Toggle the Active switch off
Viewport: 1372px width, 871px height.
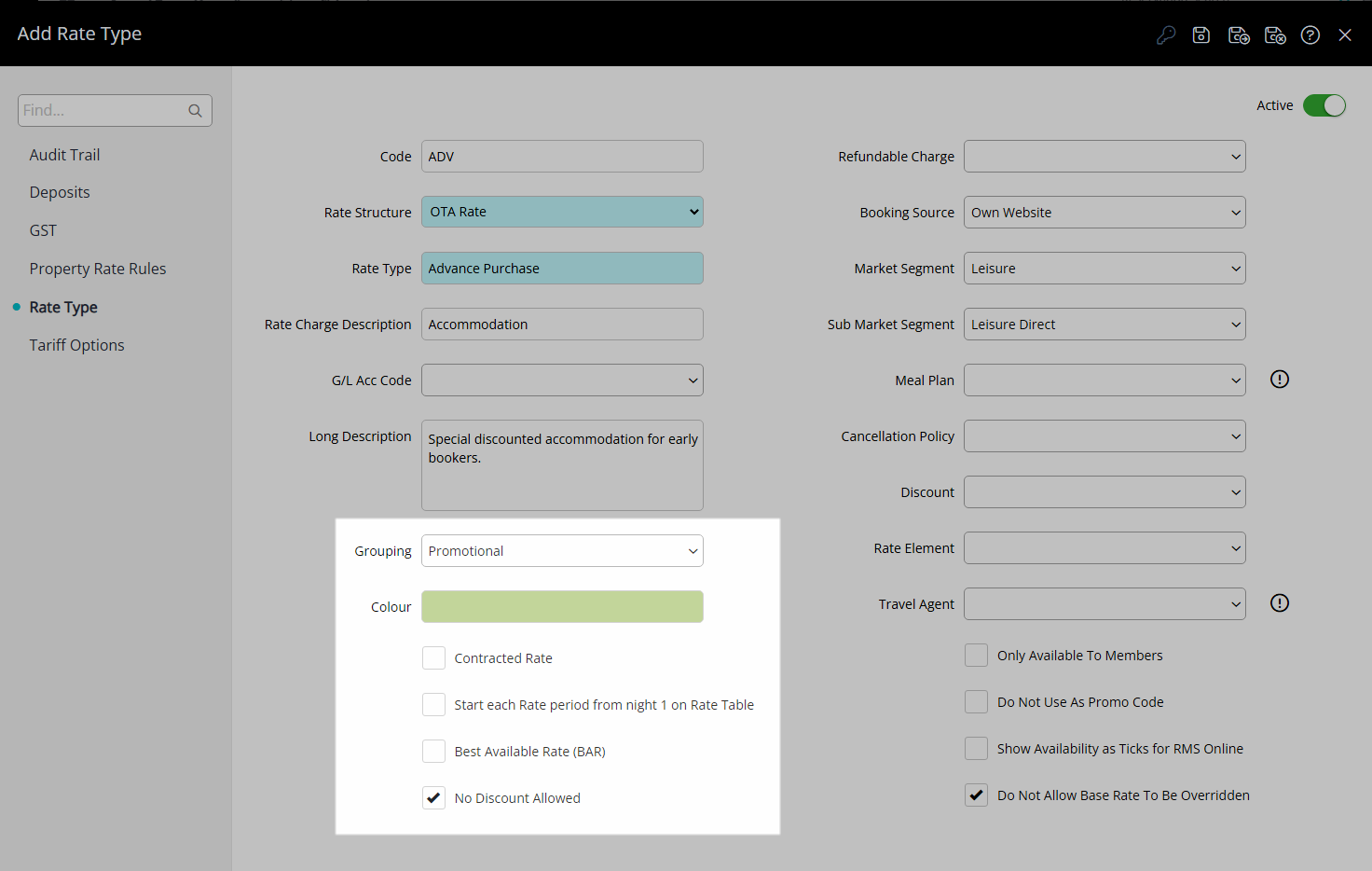(x=1324, y=105)
